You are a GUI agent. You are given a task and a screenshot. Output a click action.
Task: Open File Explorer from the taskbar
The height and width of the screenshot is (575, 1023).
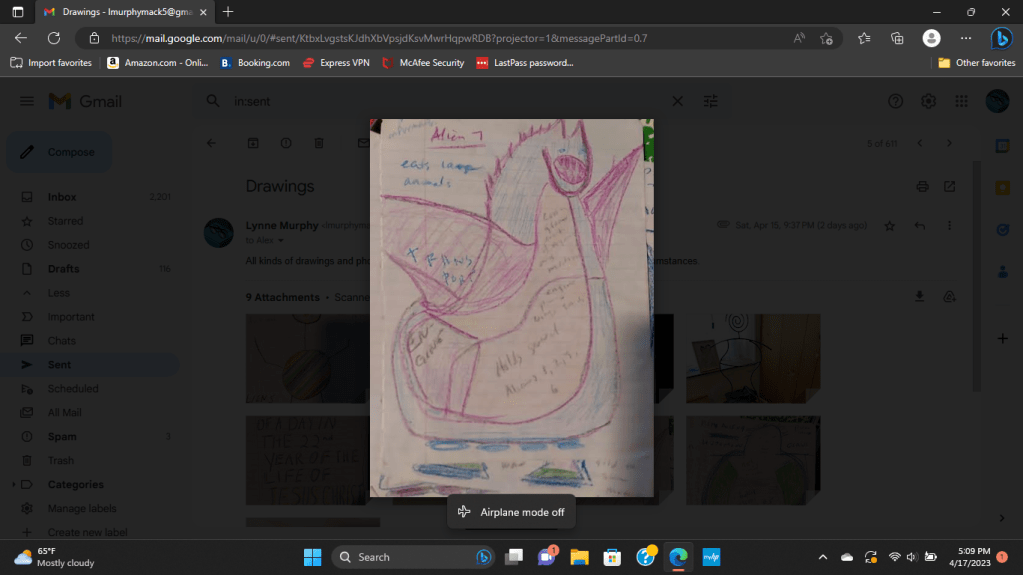click(578, 557)
